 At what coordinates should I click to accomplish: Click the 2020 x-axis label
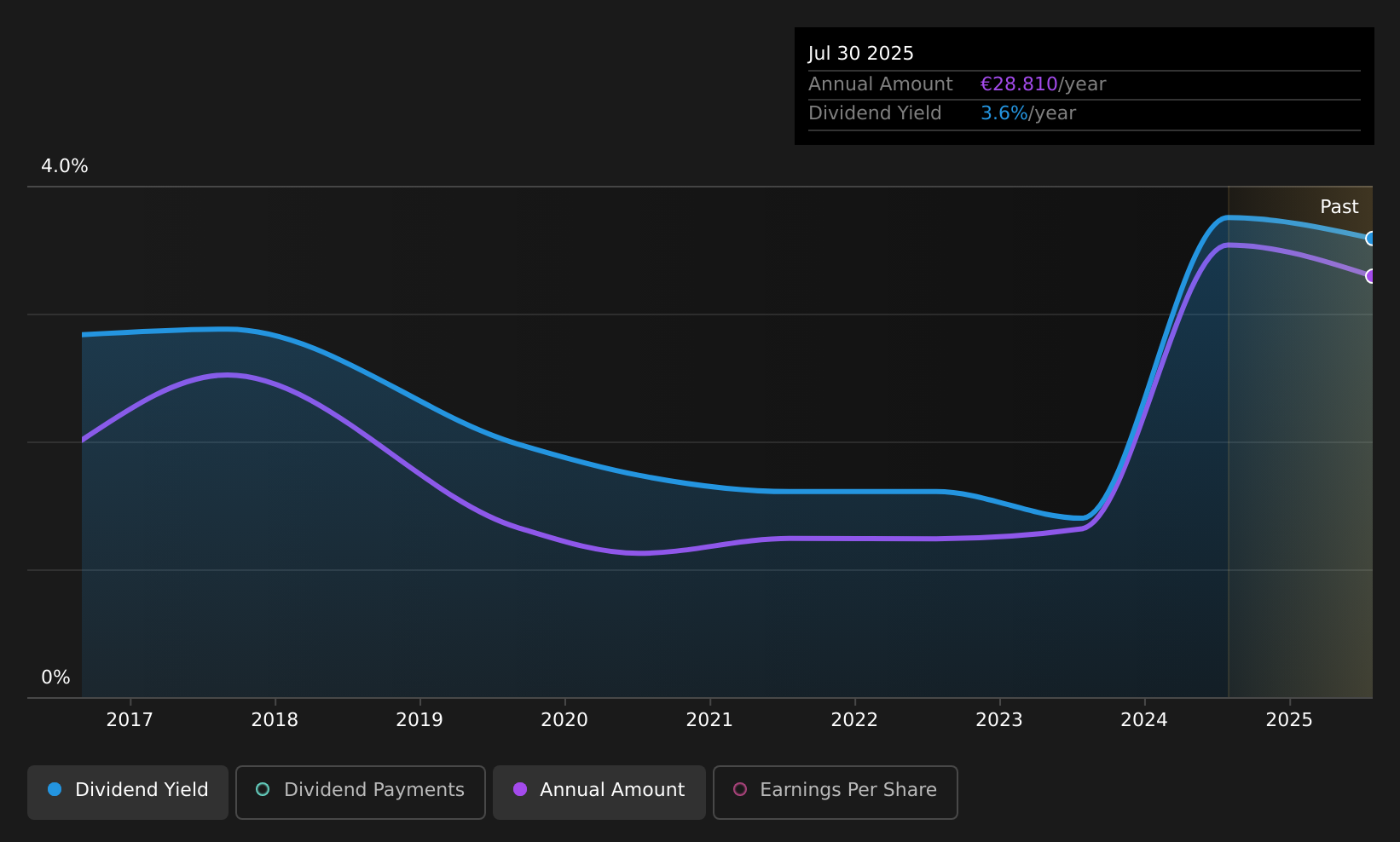click(x=564, y=720)
